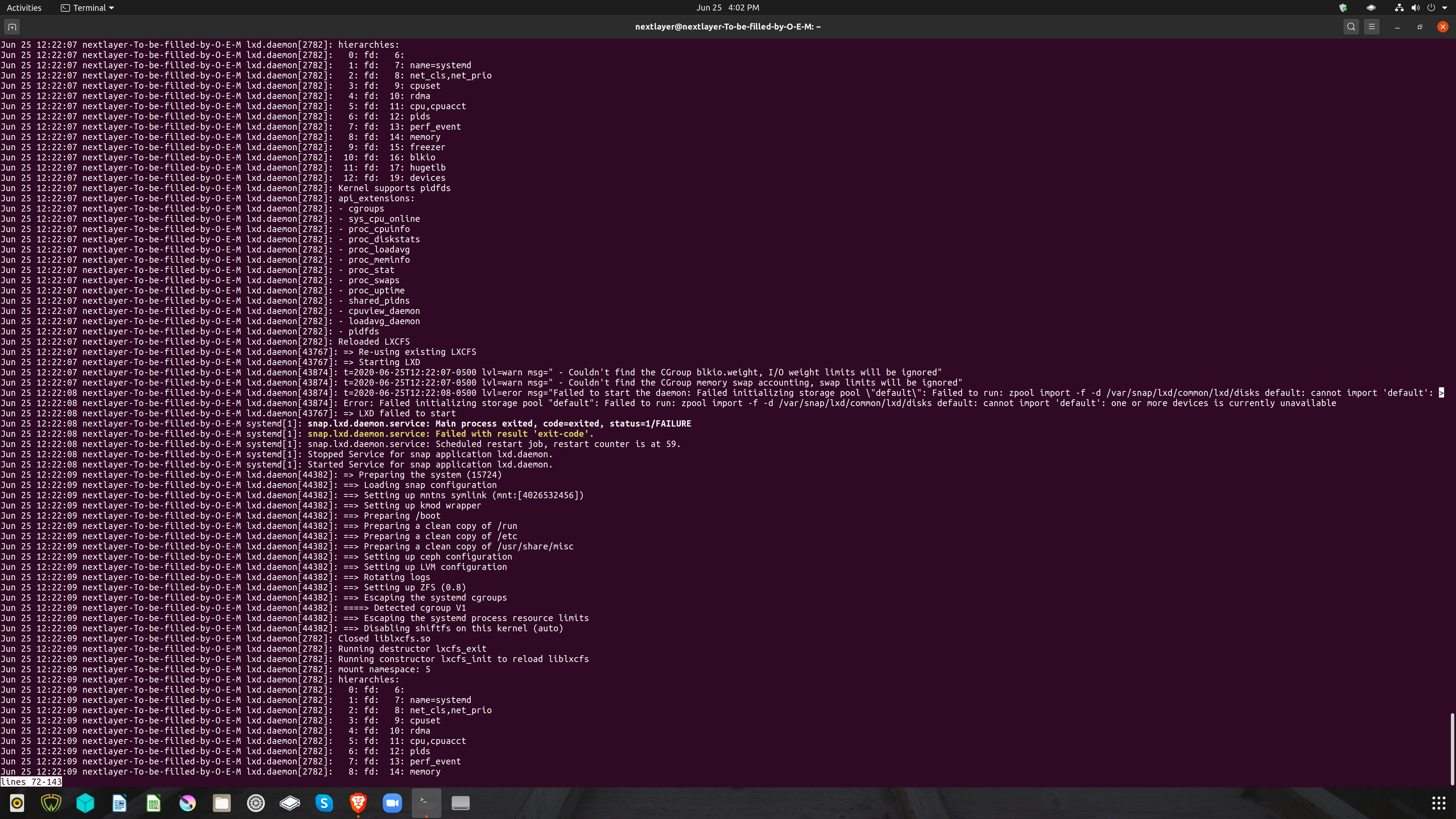
Task: Click the power icon in the top bar
Action: pos(1431,7)
